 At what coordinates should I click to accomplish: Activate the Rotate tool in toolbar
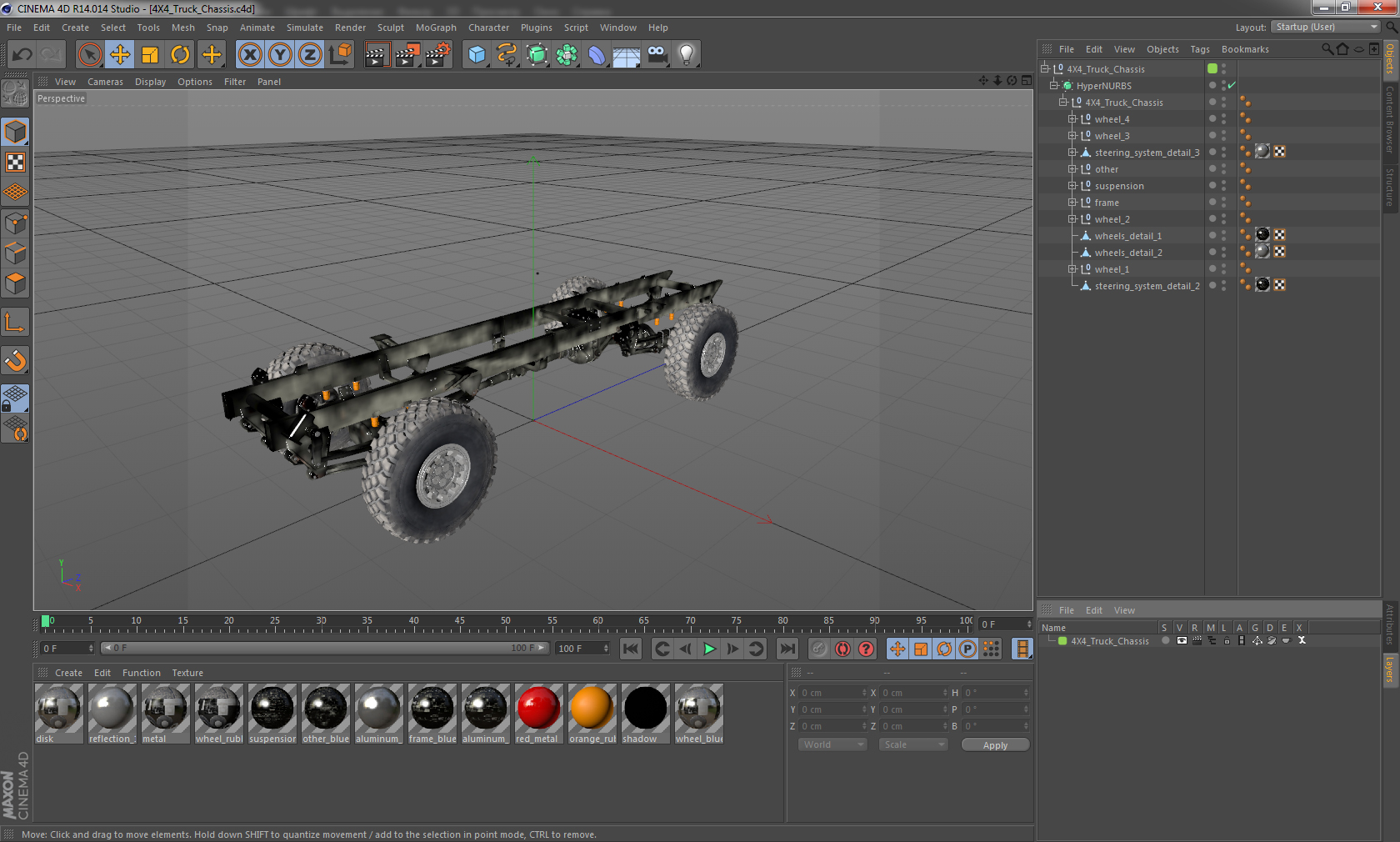coord(180,55)
